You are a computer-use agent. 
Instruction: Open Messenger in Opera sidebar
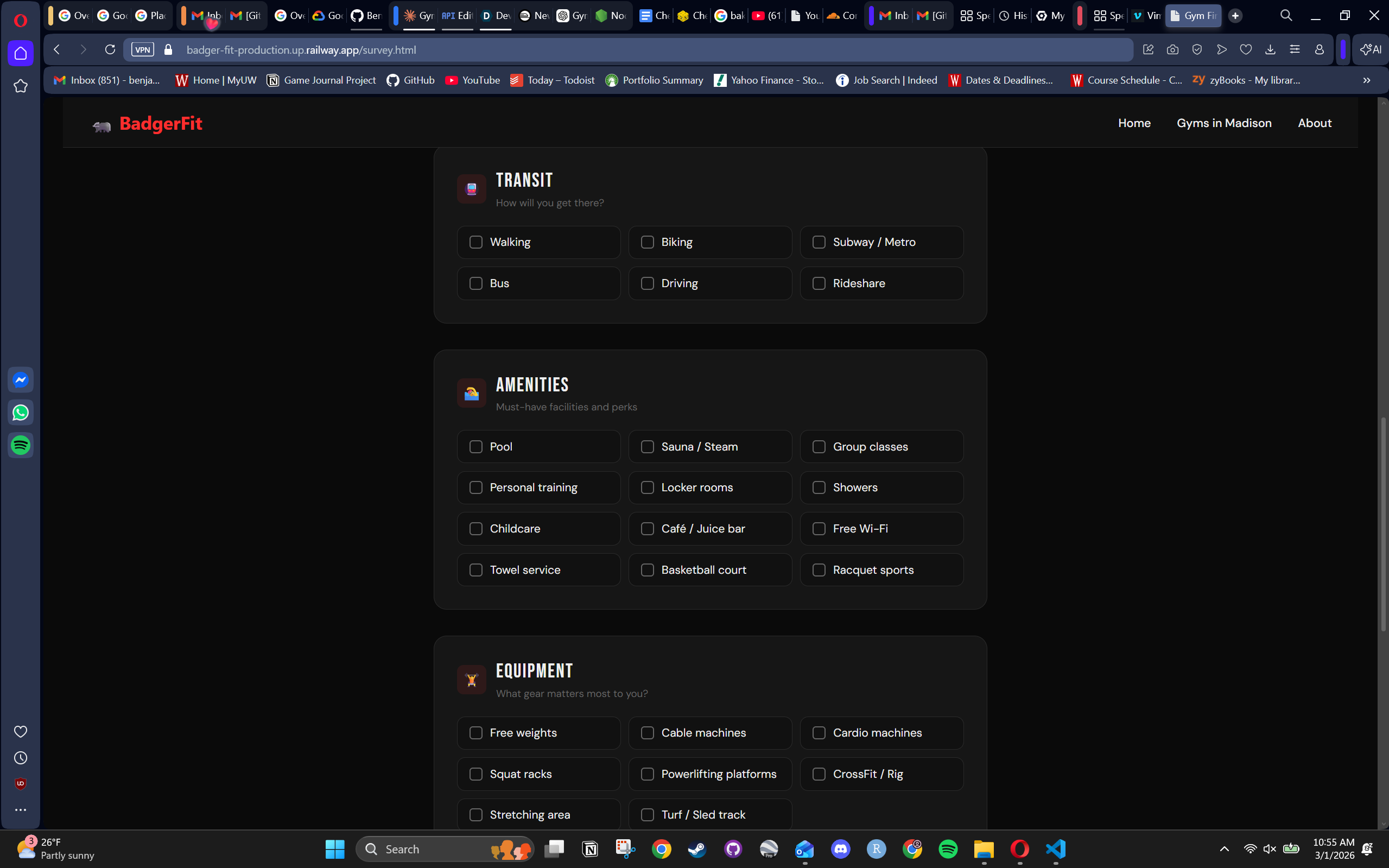[21, 380]
